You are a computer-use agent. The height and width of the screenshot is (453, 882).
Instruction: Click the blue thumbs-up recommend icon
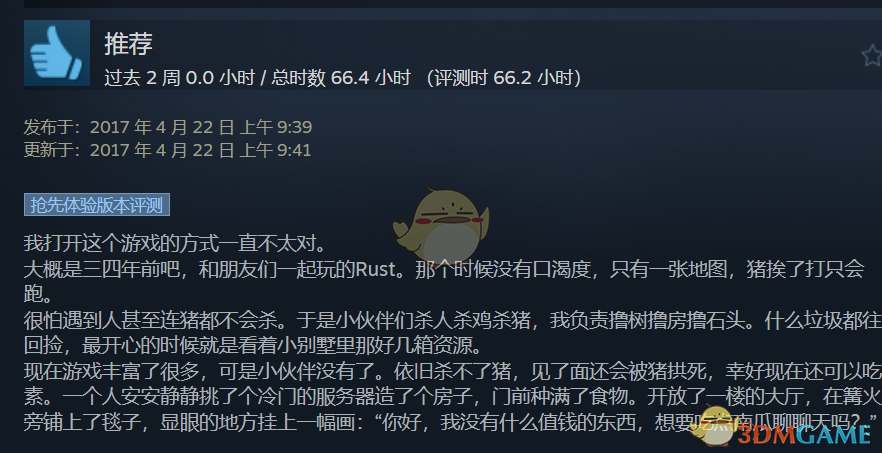(x=57, y=53)
